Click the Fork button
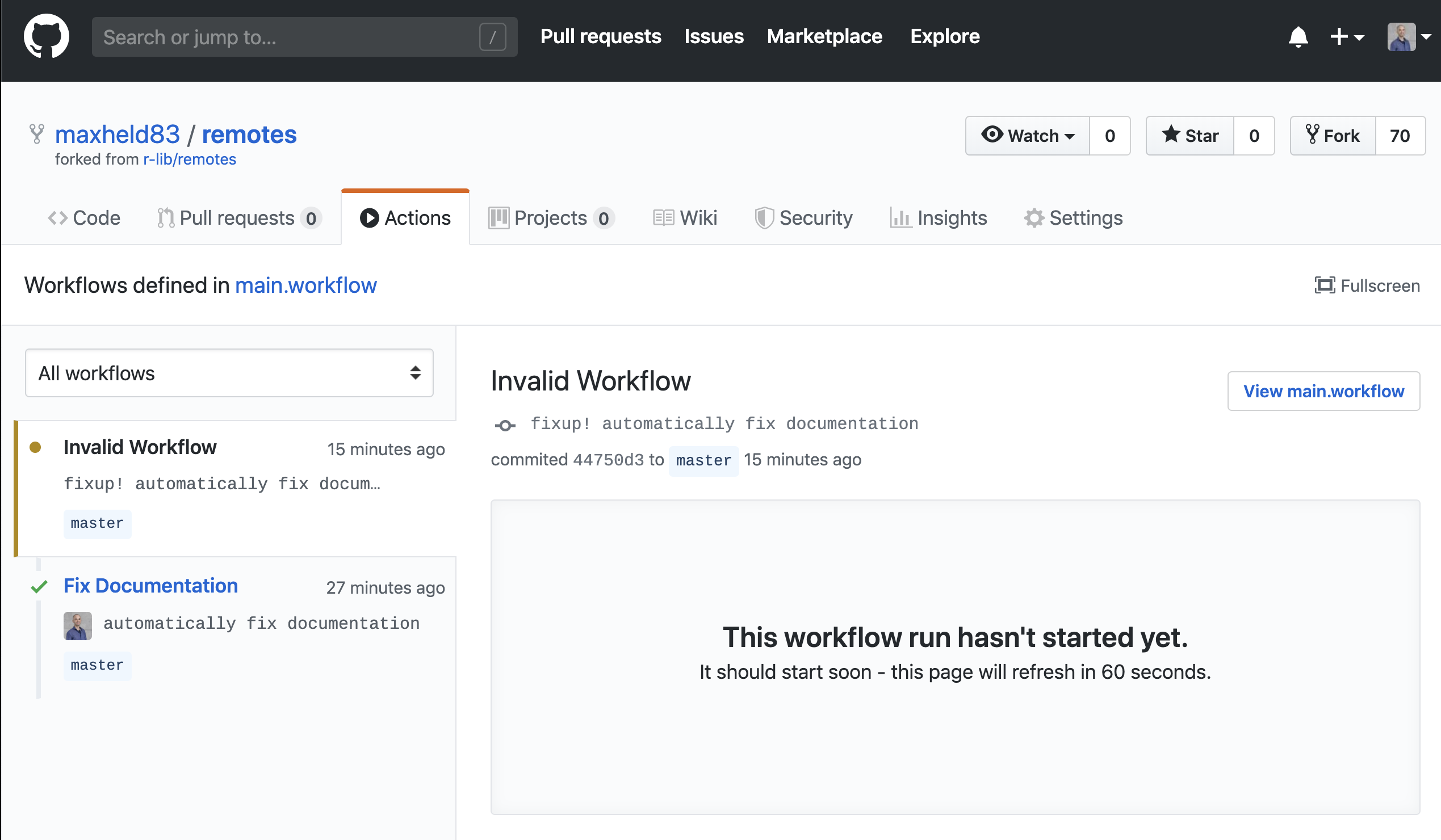This screenshot has height=840, width=1441. click(1333, 136)
